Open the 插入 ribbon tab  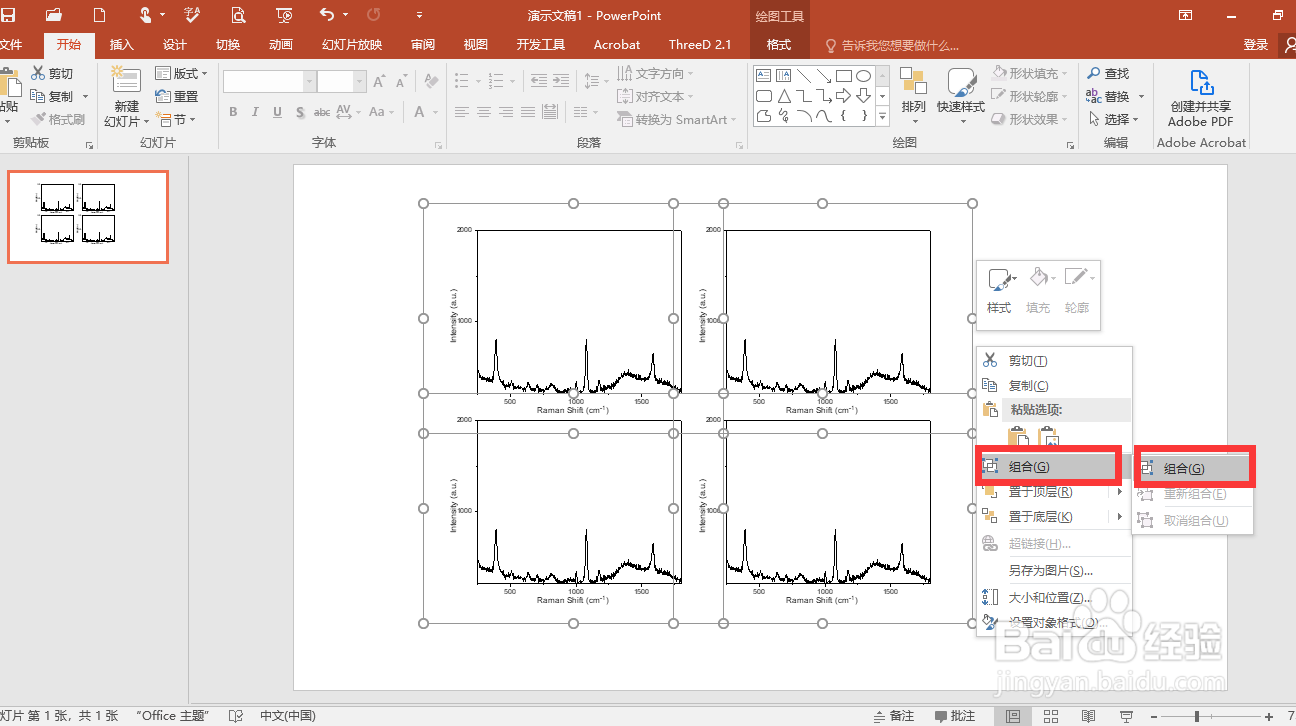click(122, 45)
